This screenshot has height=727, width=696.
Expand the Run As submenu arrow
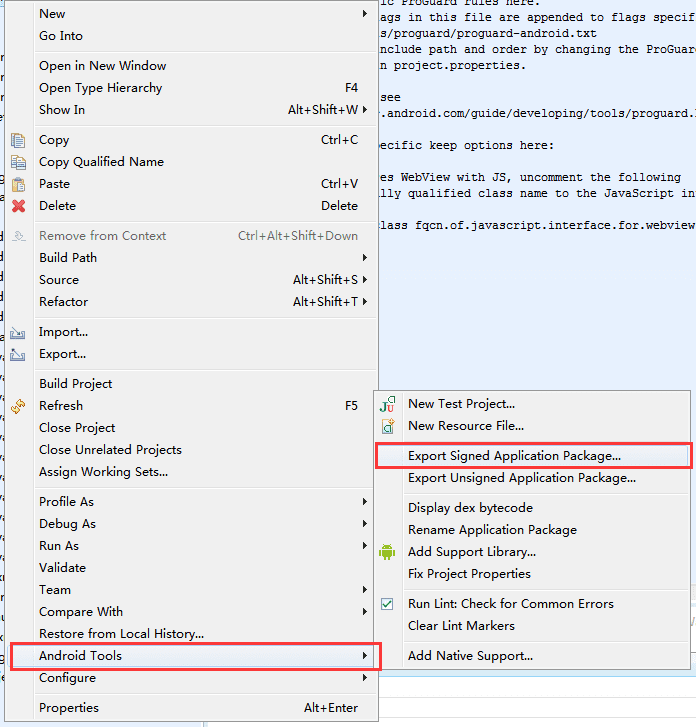click(x=365, y=546)
